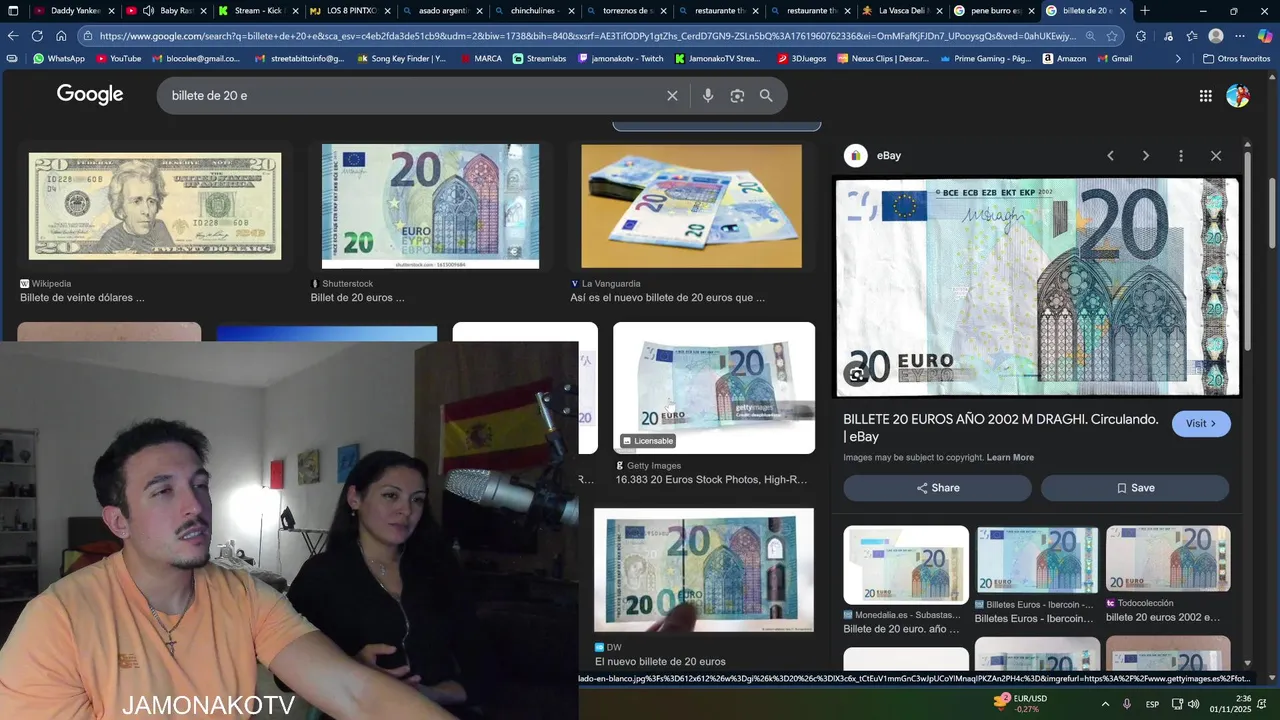The height and width of the screenshot is (720, 1280).
Task: Click EUR/USD widget in taskbar
Action: 1020,703
